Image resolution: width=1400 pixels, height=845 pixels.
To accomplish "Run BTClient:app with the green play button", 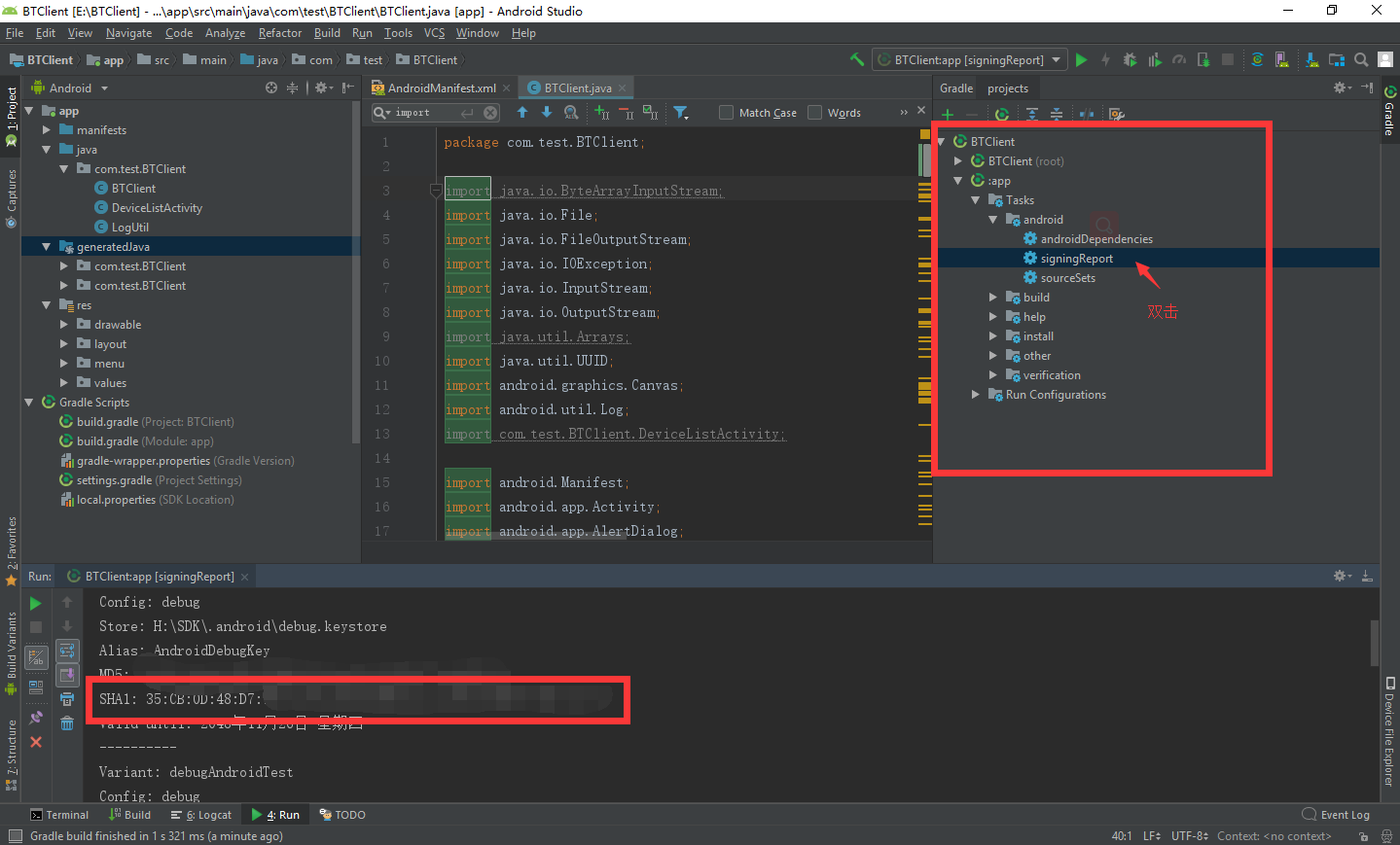I will (x=1081, y=59).
